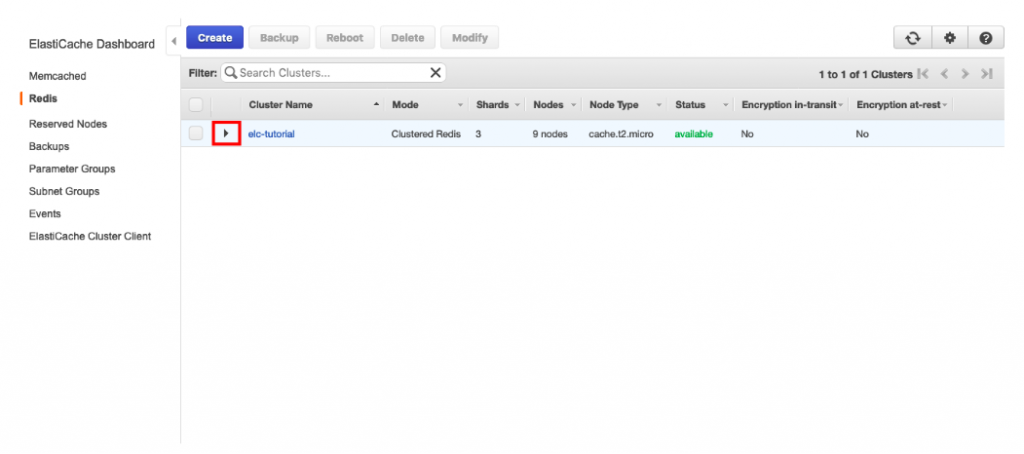This screenshot has height=454, width=1024.
Task: Click the available status text
Action: (x=694, y=134)
